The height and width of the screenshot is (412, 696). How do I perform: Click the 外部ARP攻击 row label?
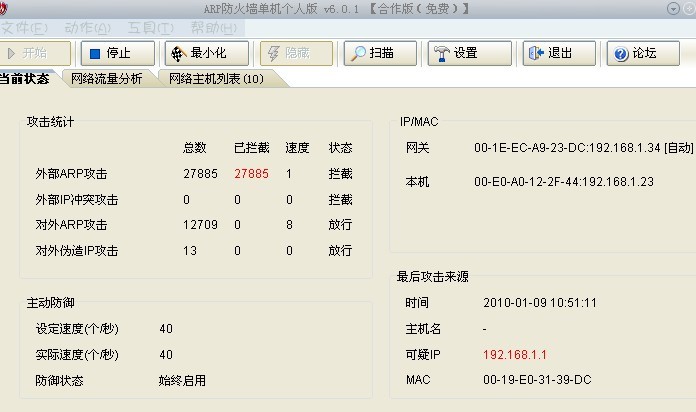(71, 174)
